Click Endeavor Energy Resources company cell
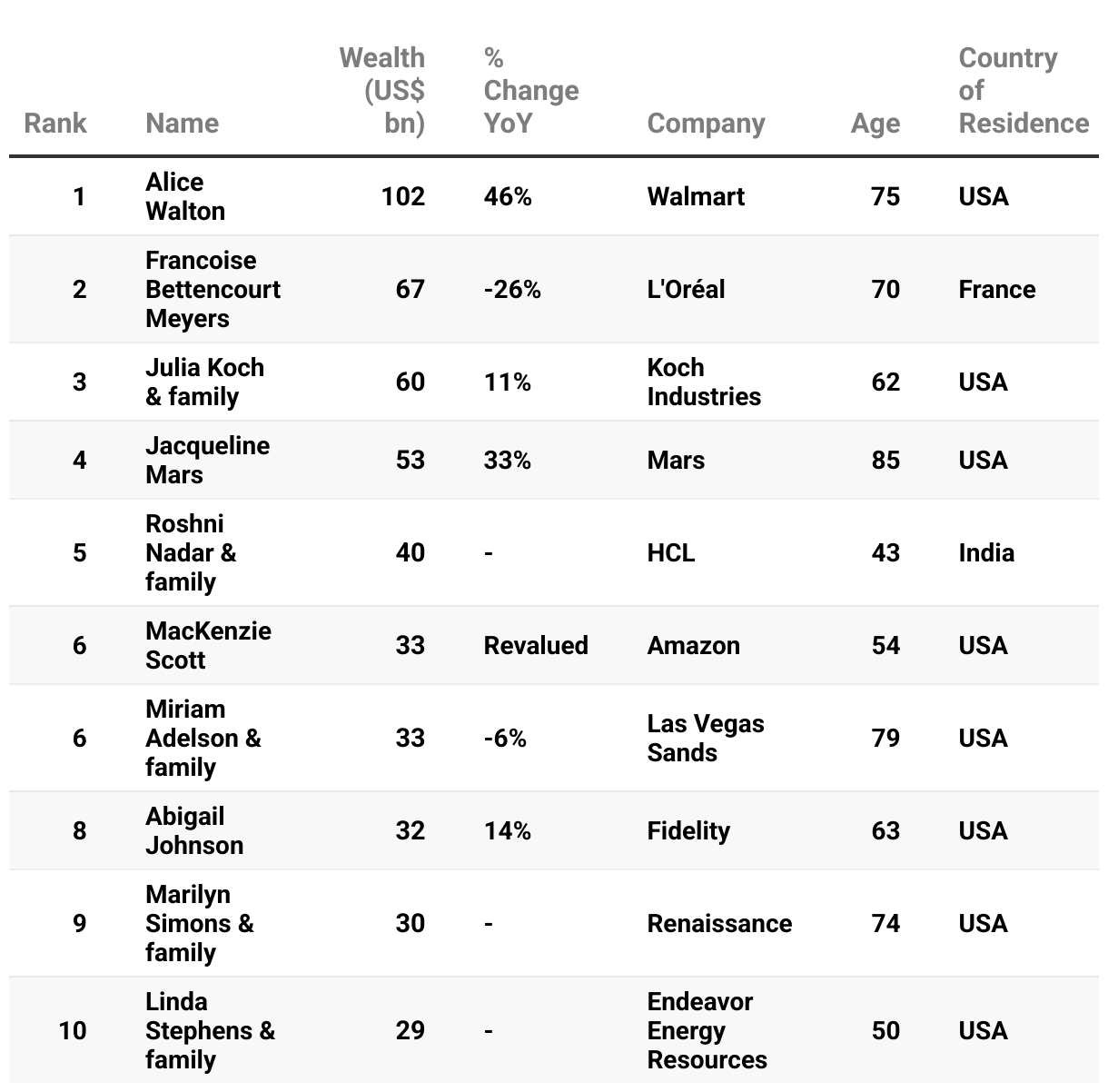Screen dimensions: 1108x1092 point(707,1030)
